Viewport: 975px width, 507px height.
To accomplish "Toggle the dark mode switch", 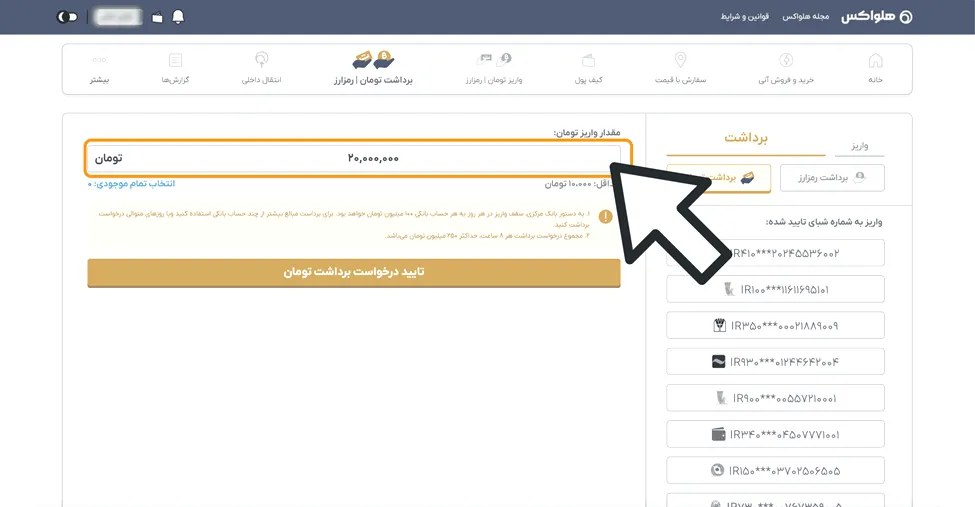I will 67,17.
